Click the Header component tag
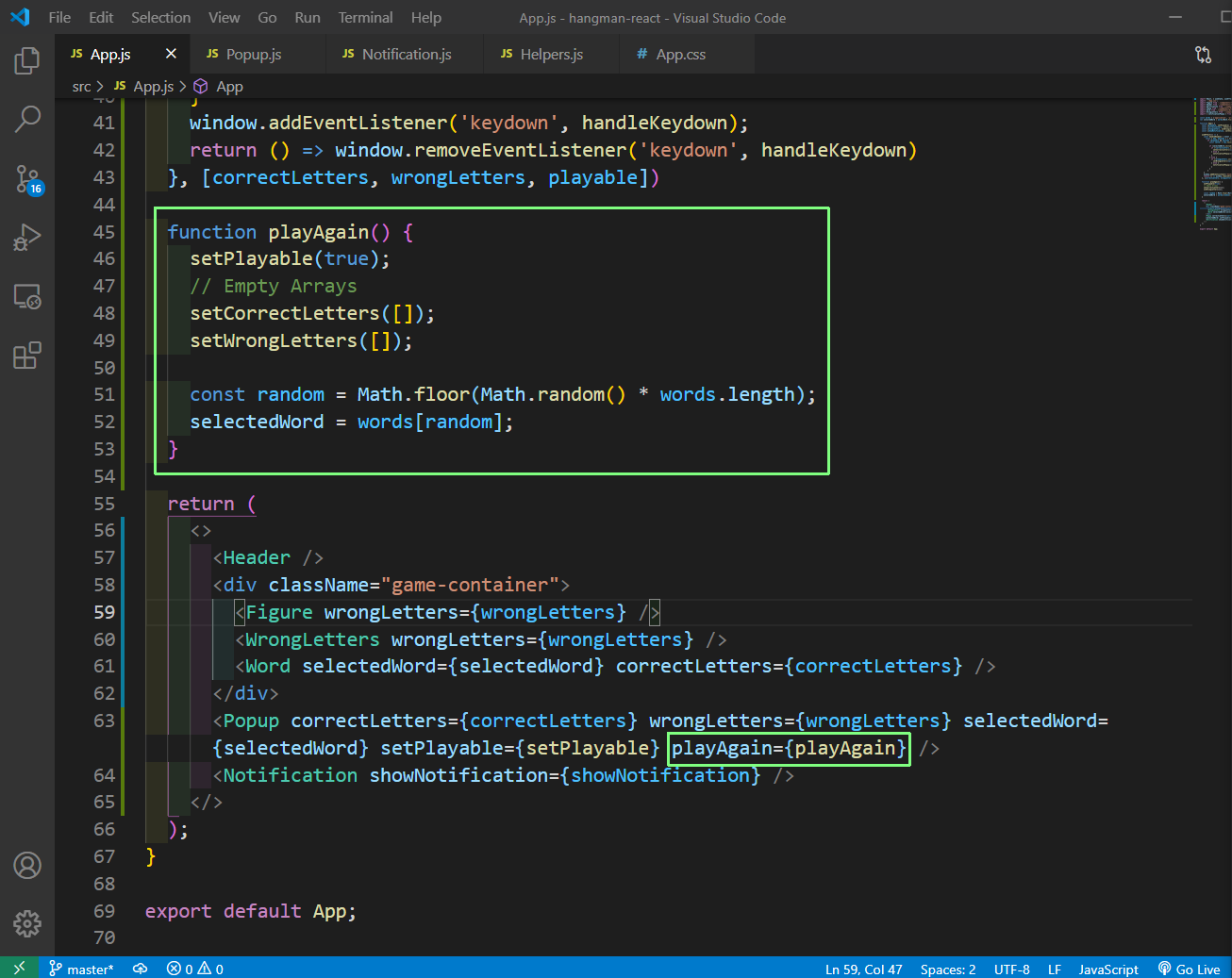Image resolution: width=1232 pixels, height=978 pixels. point(268,557)
